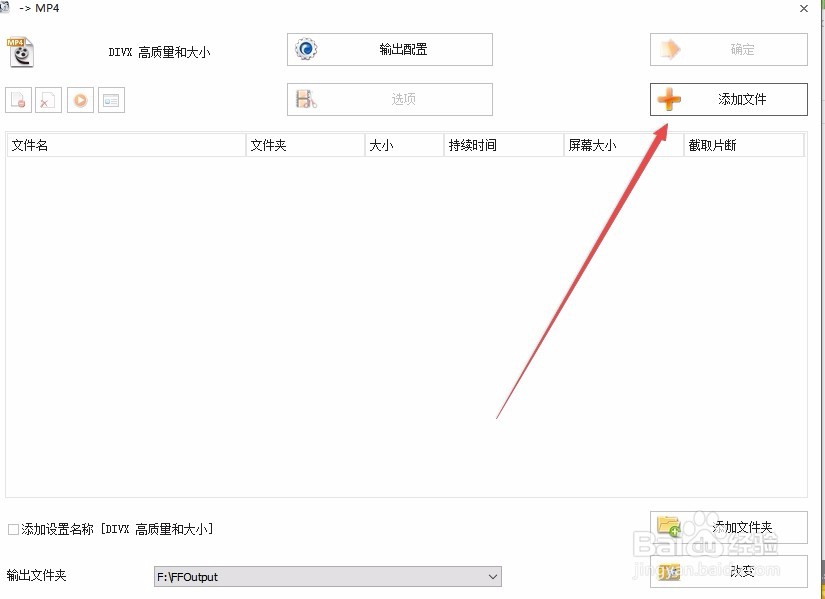The width and height of the screenshot is (825, 599).
Task: Expand the F:\FFOutput combo box
Action: pos(325,577)
